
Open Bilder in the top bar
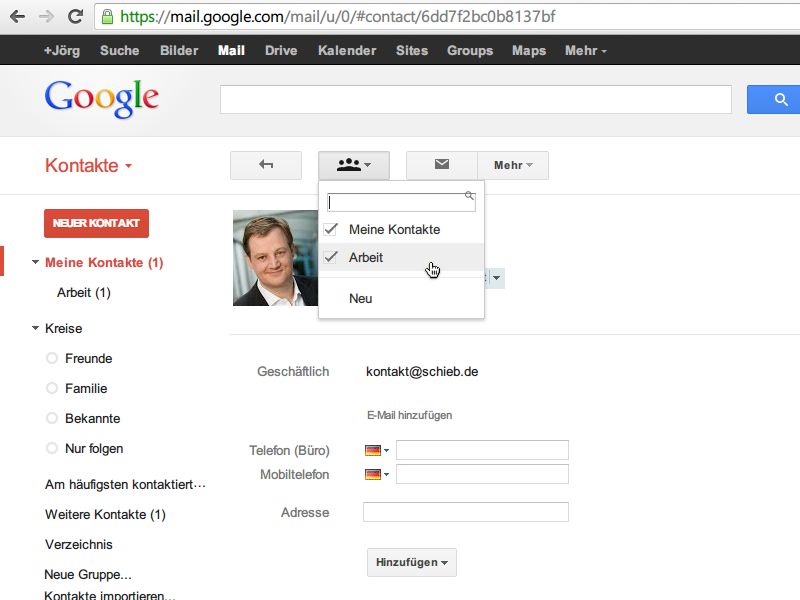coord(179,51)
